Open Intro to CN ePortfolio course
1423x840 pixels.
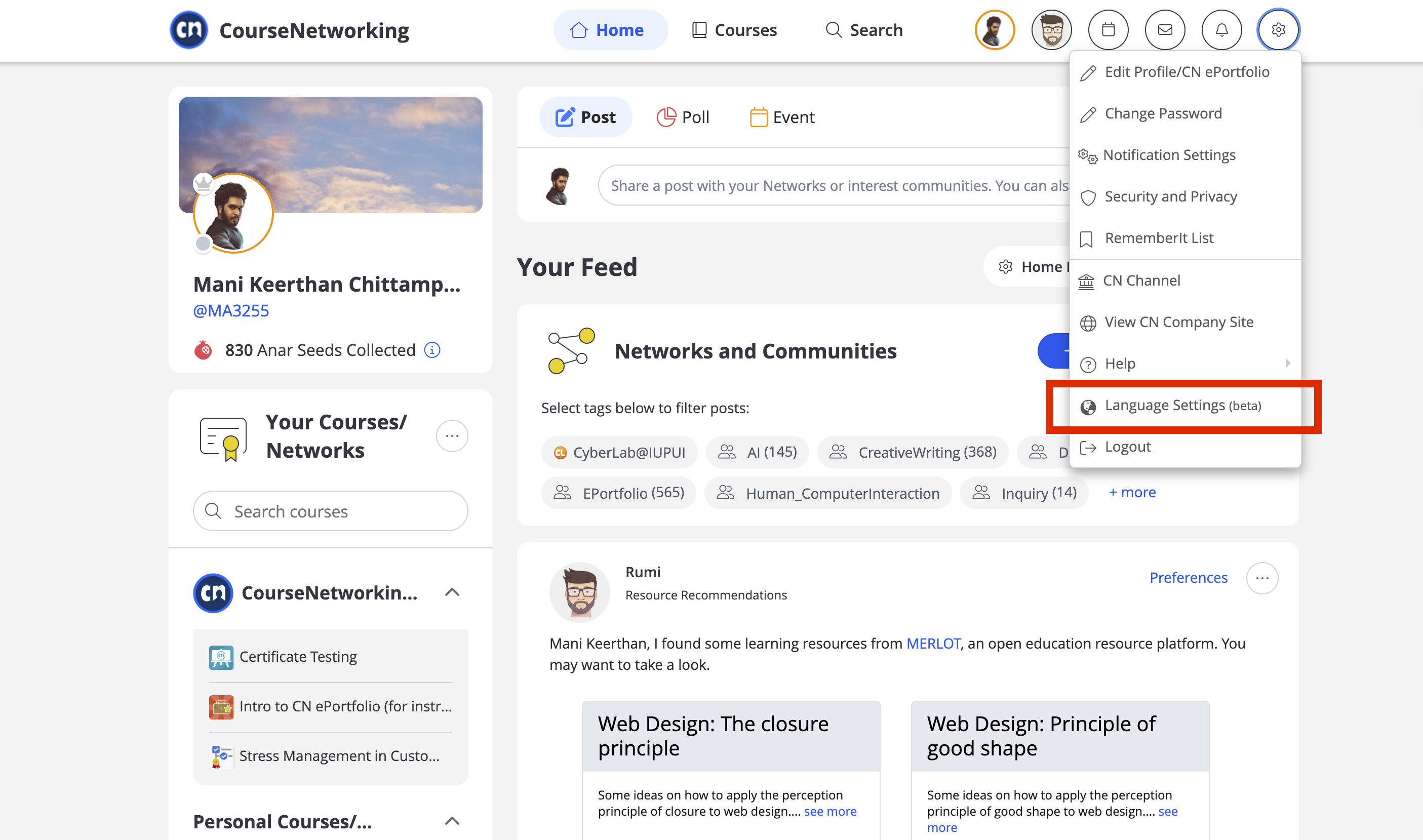346,707
